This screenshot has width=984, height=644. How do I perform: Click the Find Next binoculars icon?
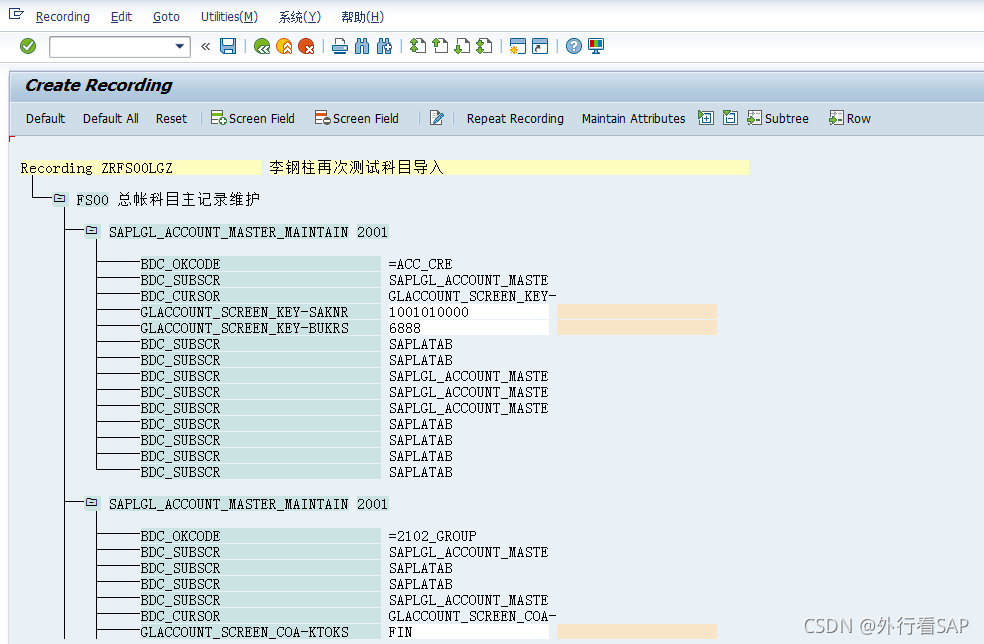tap(384, 46)
